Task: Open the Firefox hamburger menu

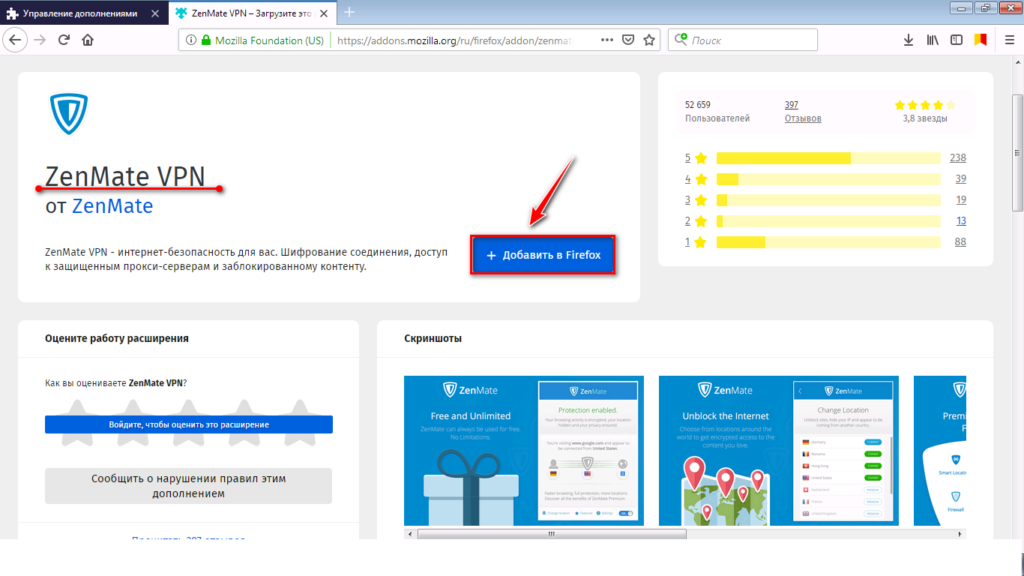Action: (x=1010, y=40)
